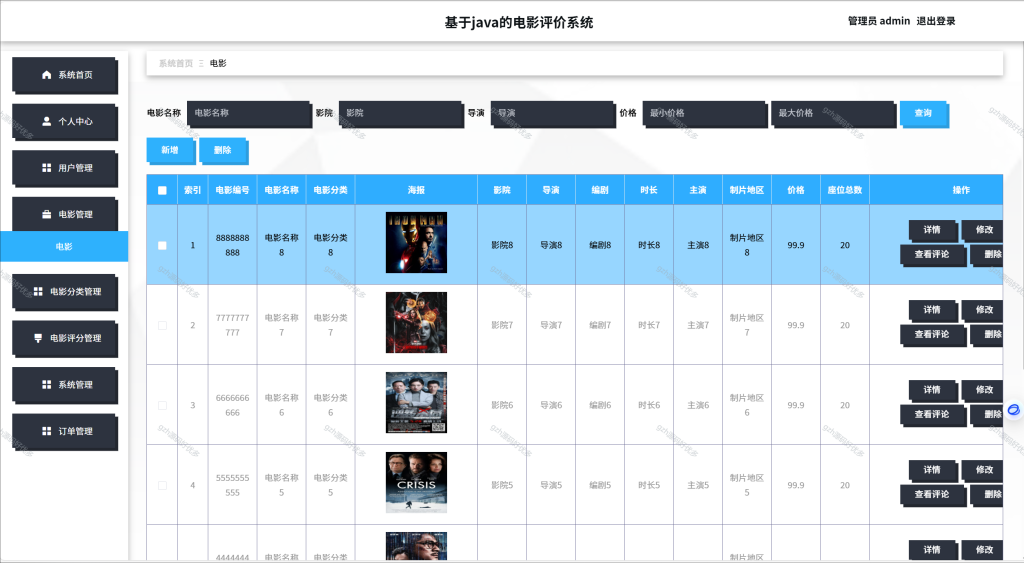Viewport: 1024px width, 563px height.
Task: Open 个人中心 in the sidebar
Action: tap(65, 121)
